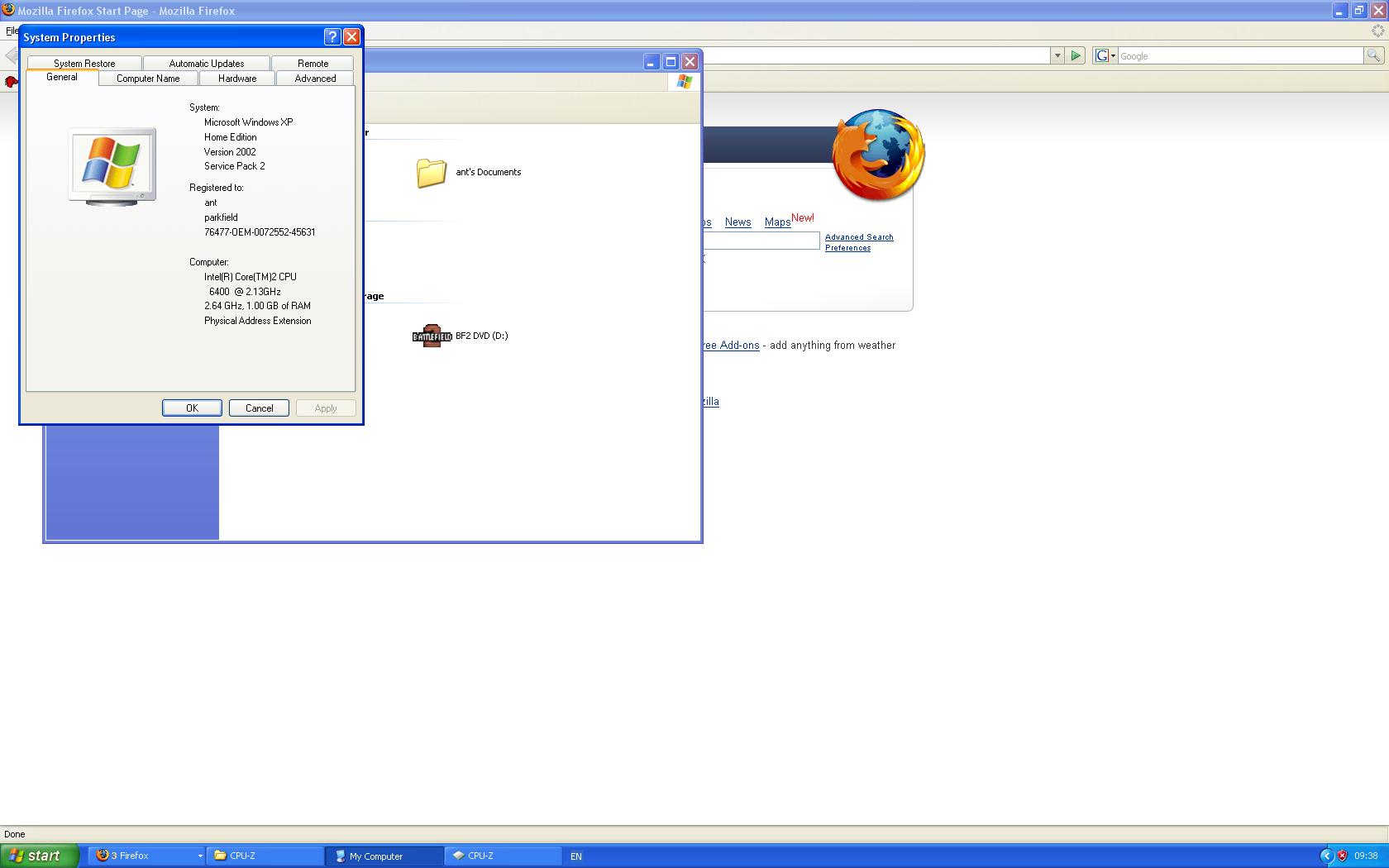Viewport: 1389px width, 868px height.
Task: Click the 'Microsoft Windows XP' system text
Action: pos(249,122)
